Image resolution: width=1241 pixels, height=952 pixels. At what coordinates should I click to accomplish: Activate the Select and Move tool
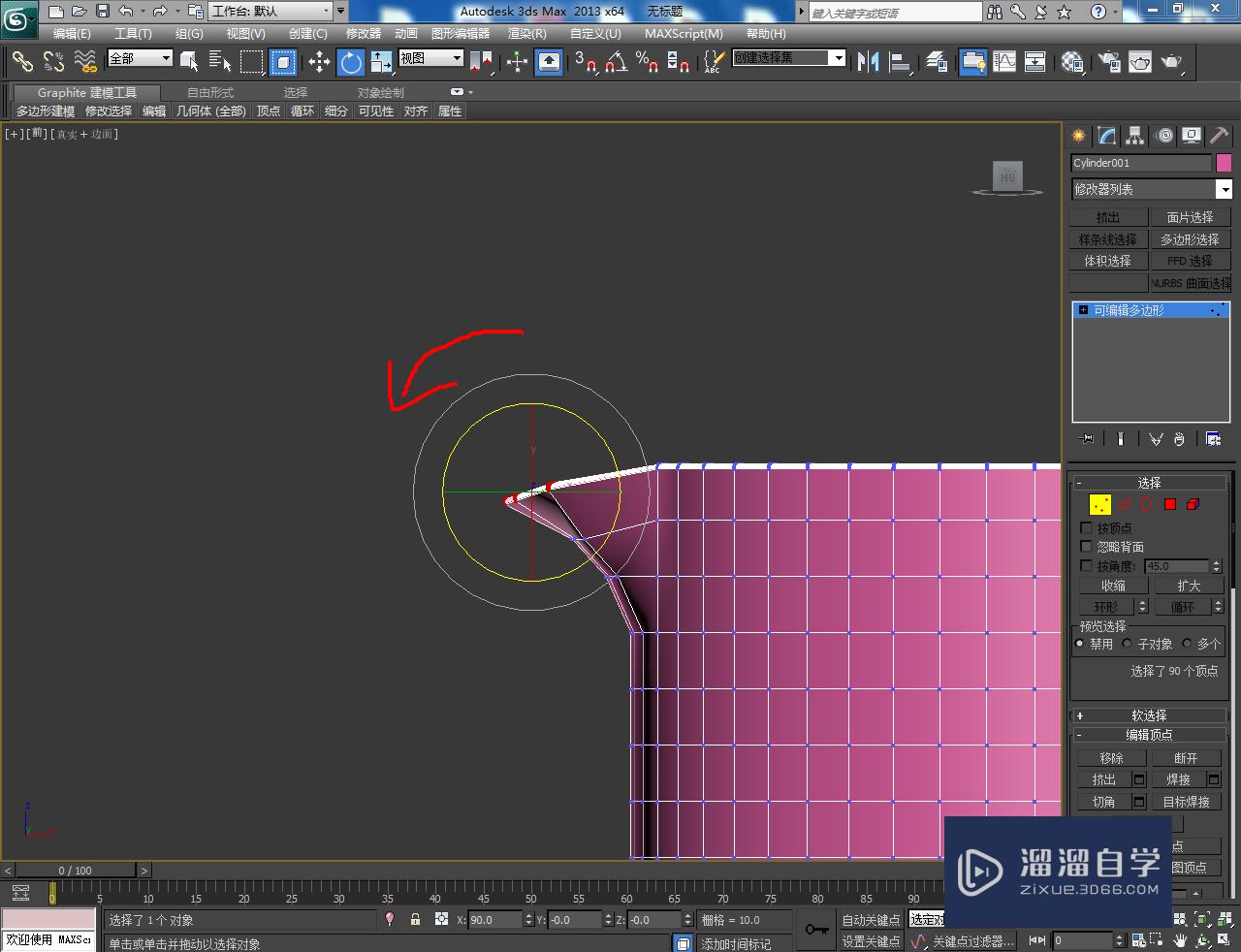(x=319, y=61)
